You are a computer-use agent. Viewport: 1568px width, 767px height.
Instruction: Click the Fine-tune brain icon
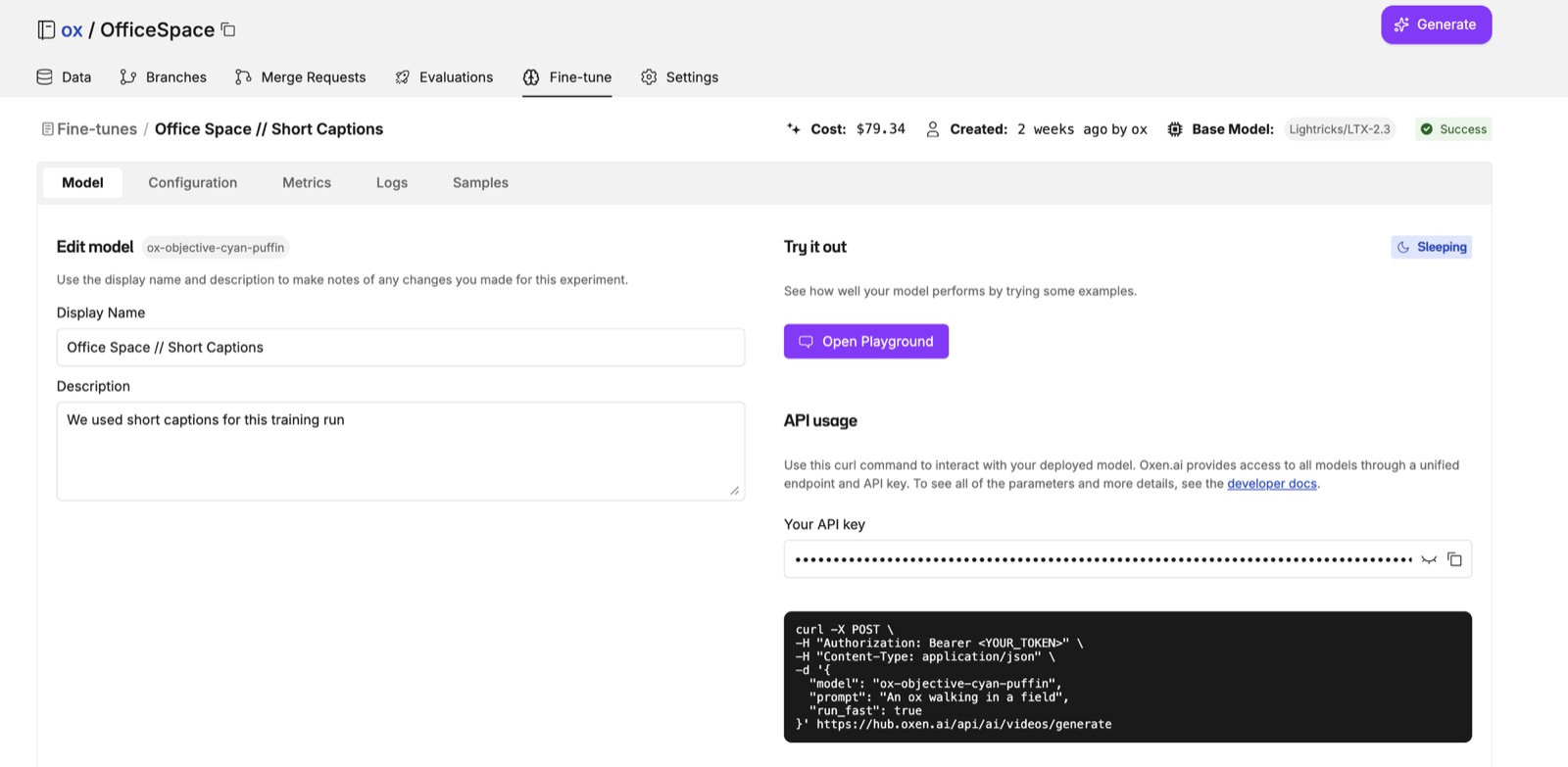click(531, 76)
